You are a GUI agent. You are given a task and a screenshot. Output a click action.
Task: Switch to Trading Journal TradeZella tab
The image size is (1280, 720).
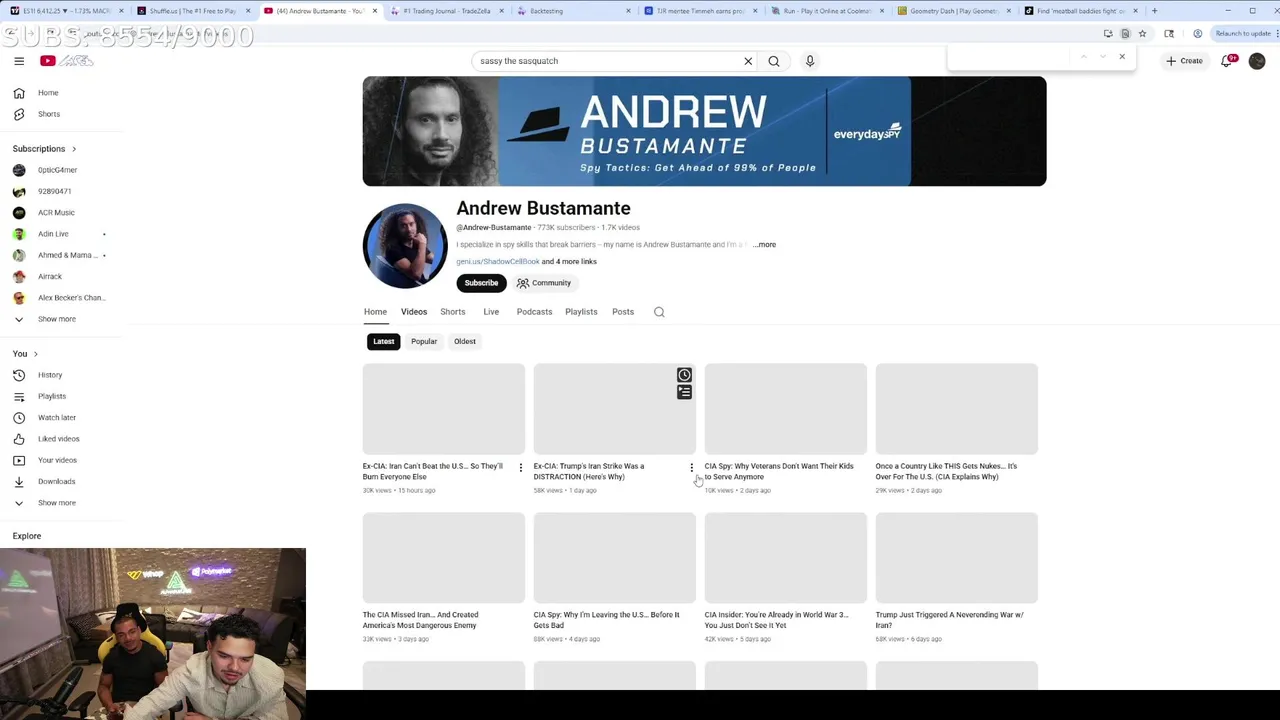pos(445,11)
